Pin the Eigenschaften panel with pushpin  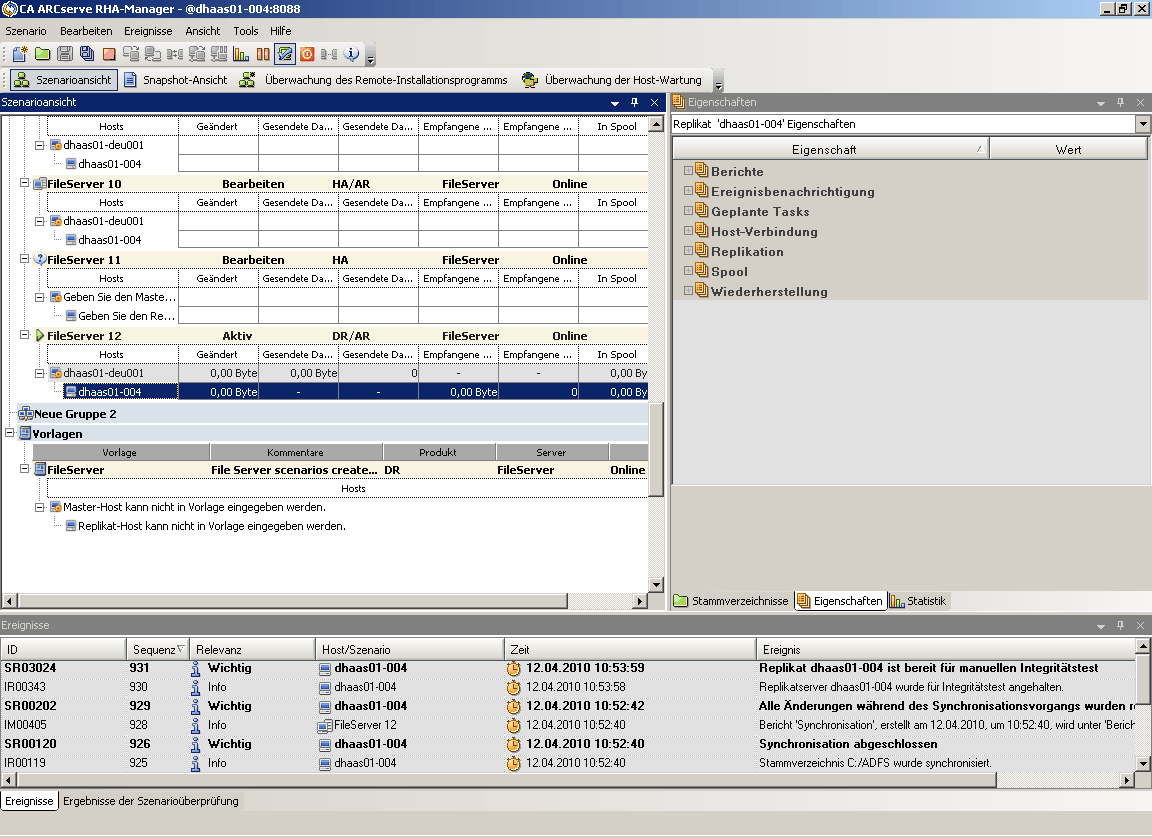[1120, 102]
